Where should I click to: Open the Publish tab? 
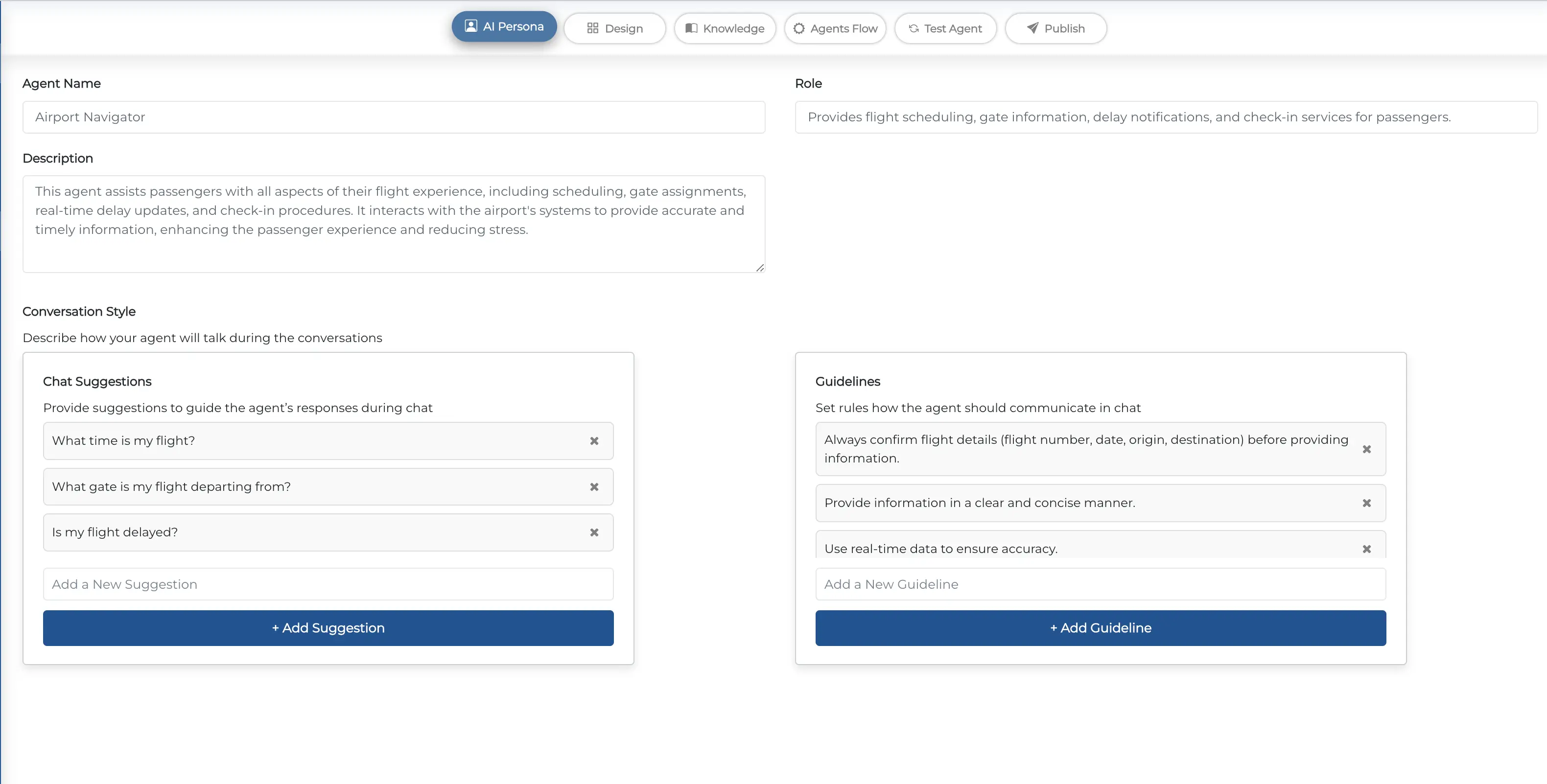(x=1056, y=28)
